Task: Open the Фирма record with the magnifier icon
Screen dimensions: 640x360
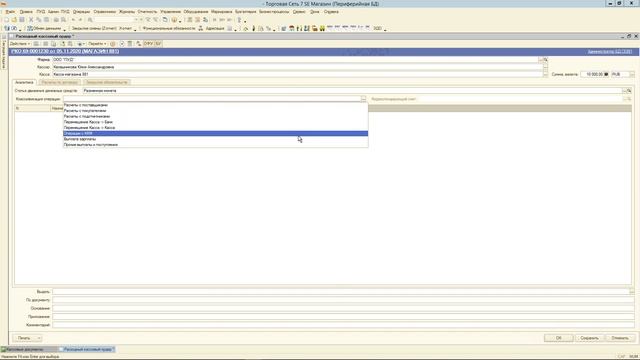Action: pos(546,60)
